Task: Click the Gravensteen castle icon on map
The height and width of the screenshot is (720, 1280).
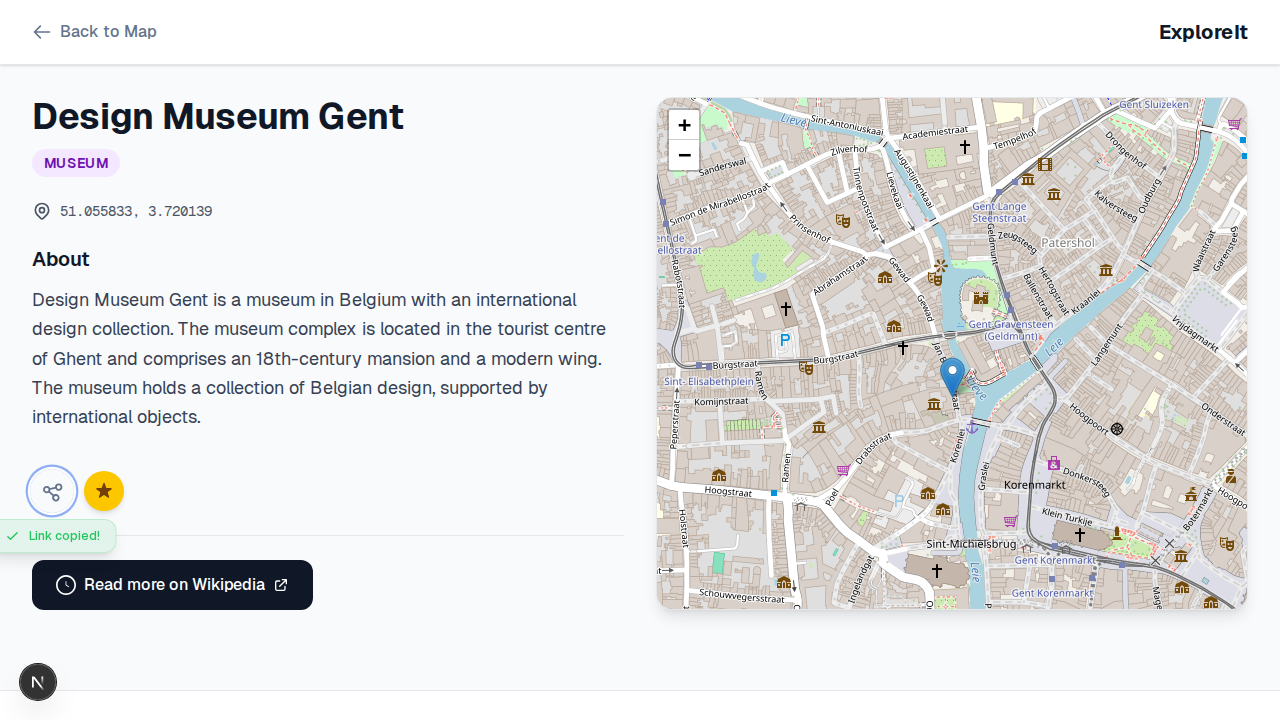Action: click(980, 297)
